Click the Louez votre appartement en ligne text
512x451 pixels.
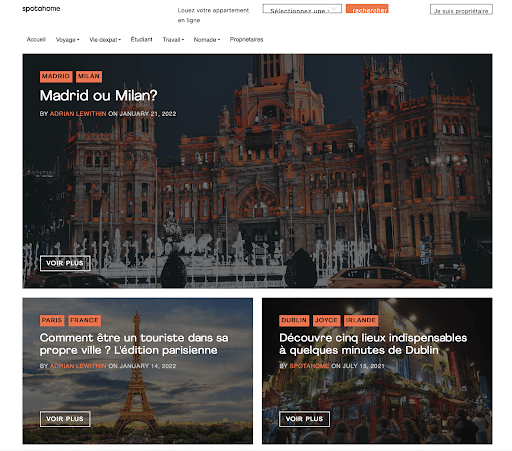pyautogui.click(x=213, y=15)
